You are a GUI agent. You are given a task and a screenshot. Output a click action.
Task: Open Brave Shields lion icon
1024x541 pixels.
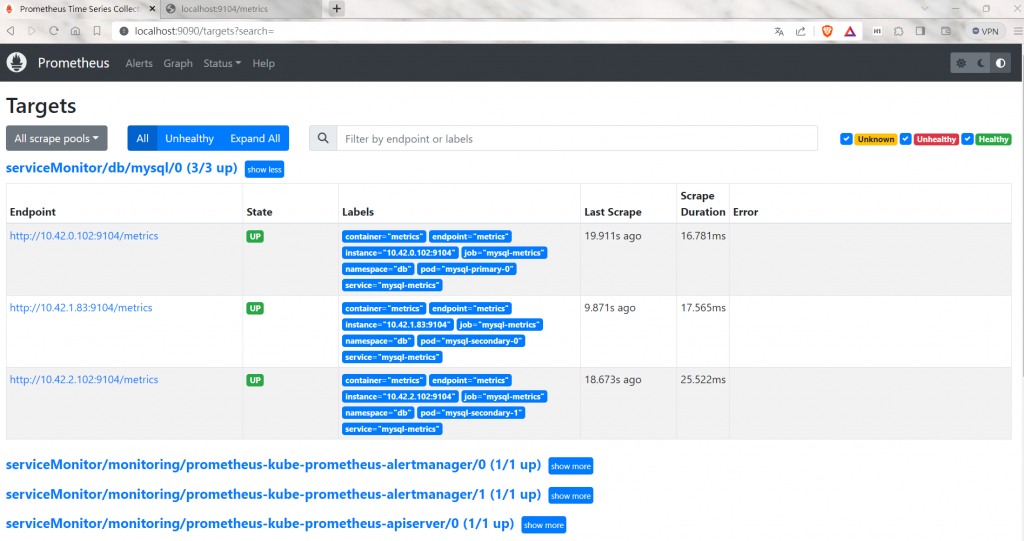827,31
